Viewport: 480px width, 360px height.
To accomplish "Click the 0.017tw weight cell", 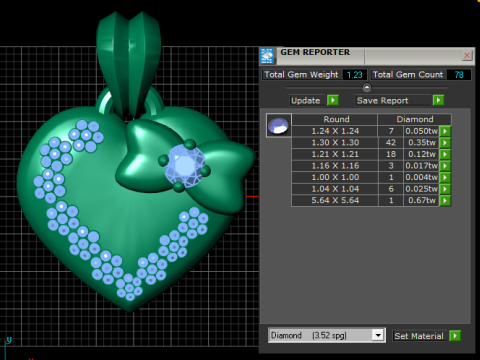I will click(x=421, y=166).
